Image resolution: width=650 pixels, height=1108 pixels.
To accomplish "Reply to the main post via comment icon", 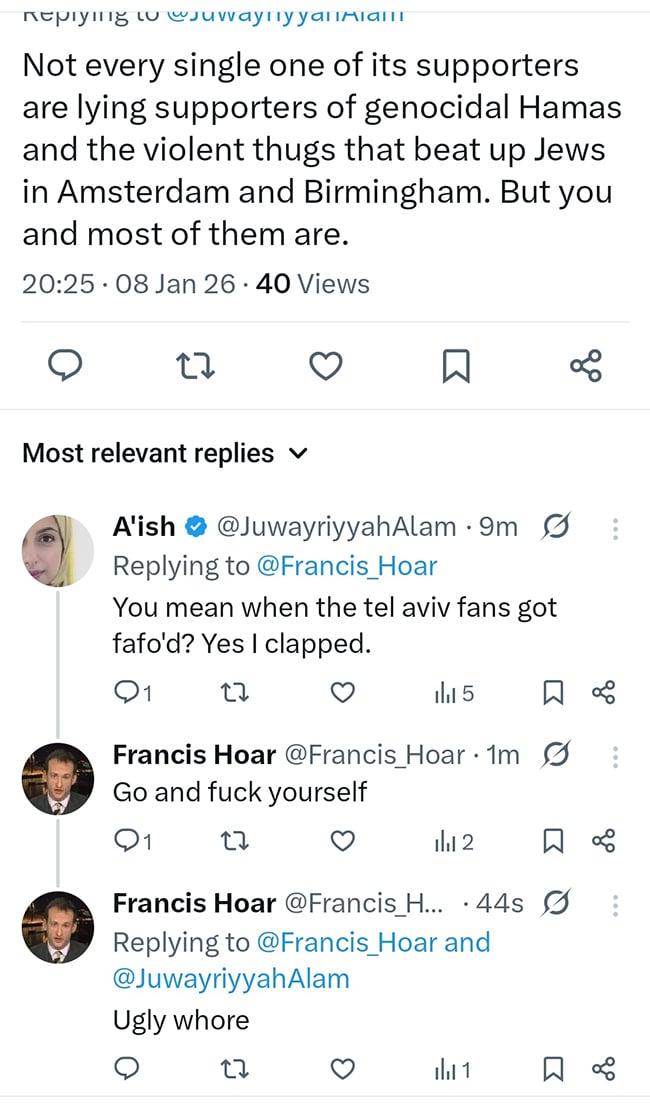I will coord(66,366).
